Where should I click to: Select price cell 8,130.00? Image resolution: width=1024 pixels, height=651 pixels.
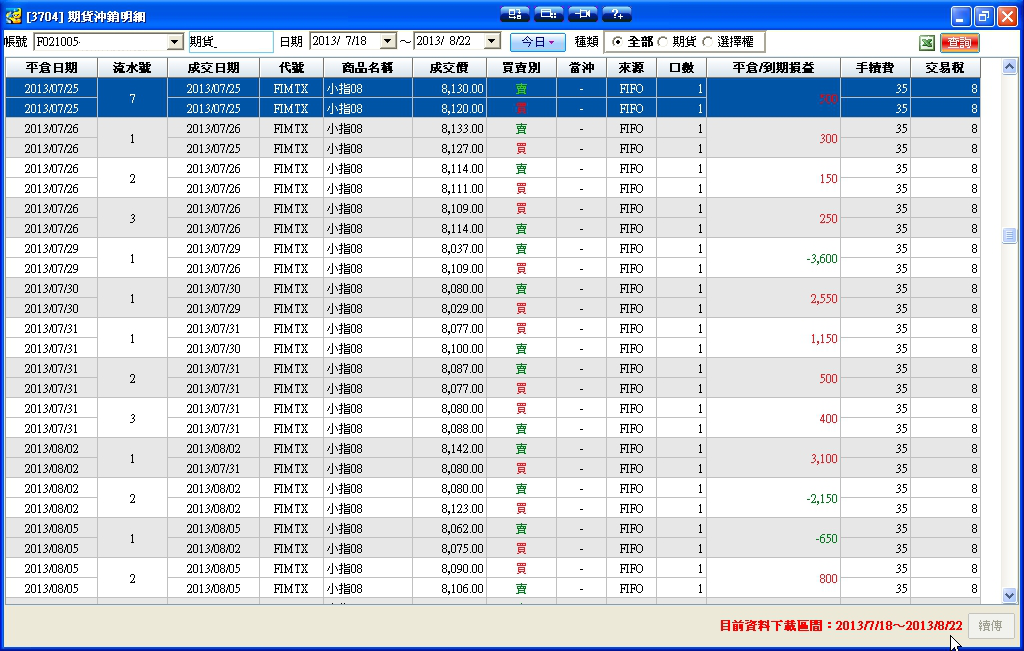click(x=449, y=89)
